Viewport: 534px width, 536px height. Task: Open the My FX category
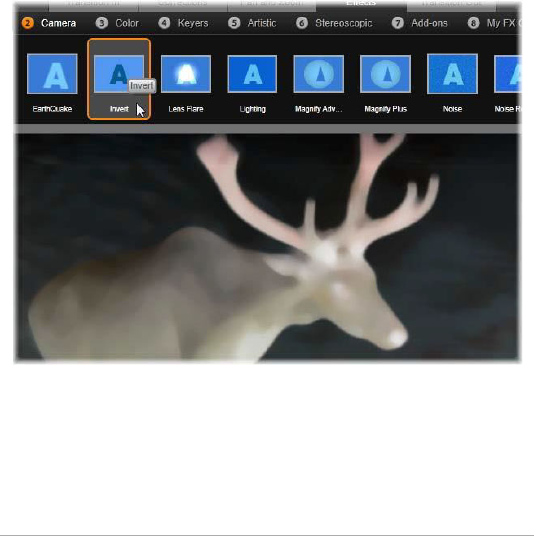(494, 23)
